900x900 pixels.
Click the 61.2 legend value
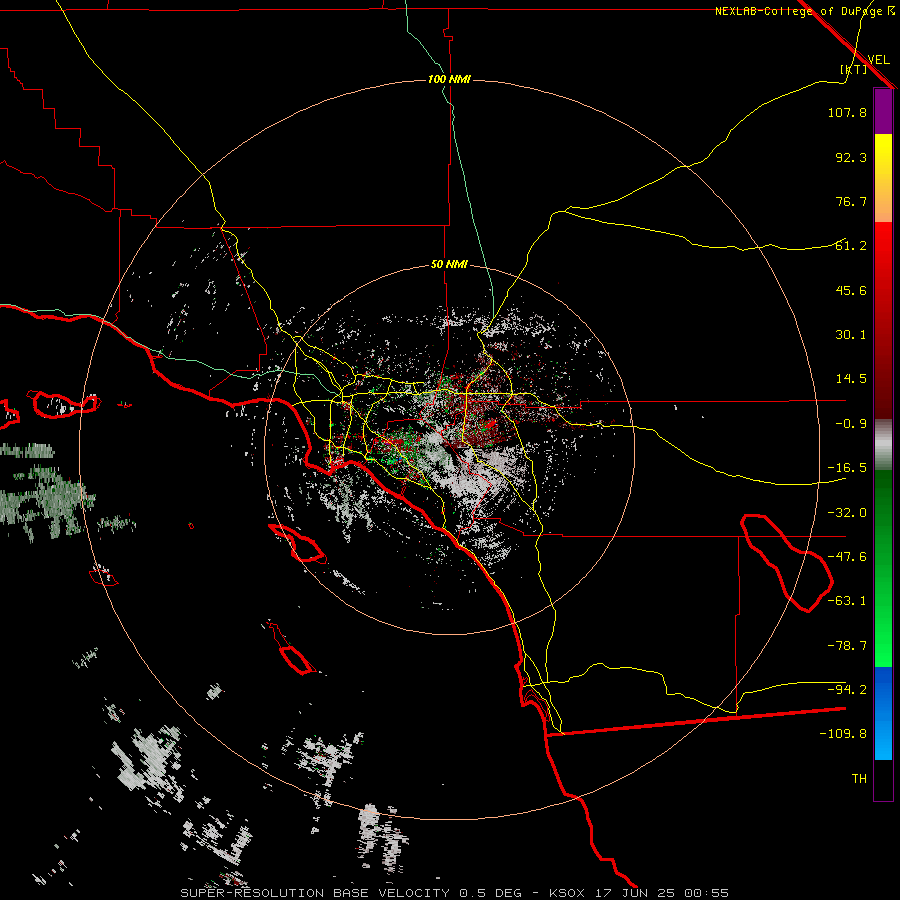point(851,246)
